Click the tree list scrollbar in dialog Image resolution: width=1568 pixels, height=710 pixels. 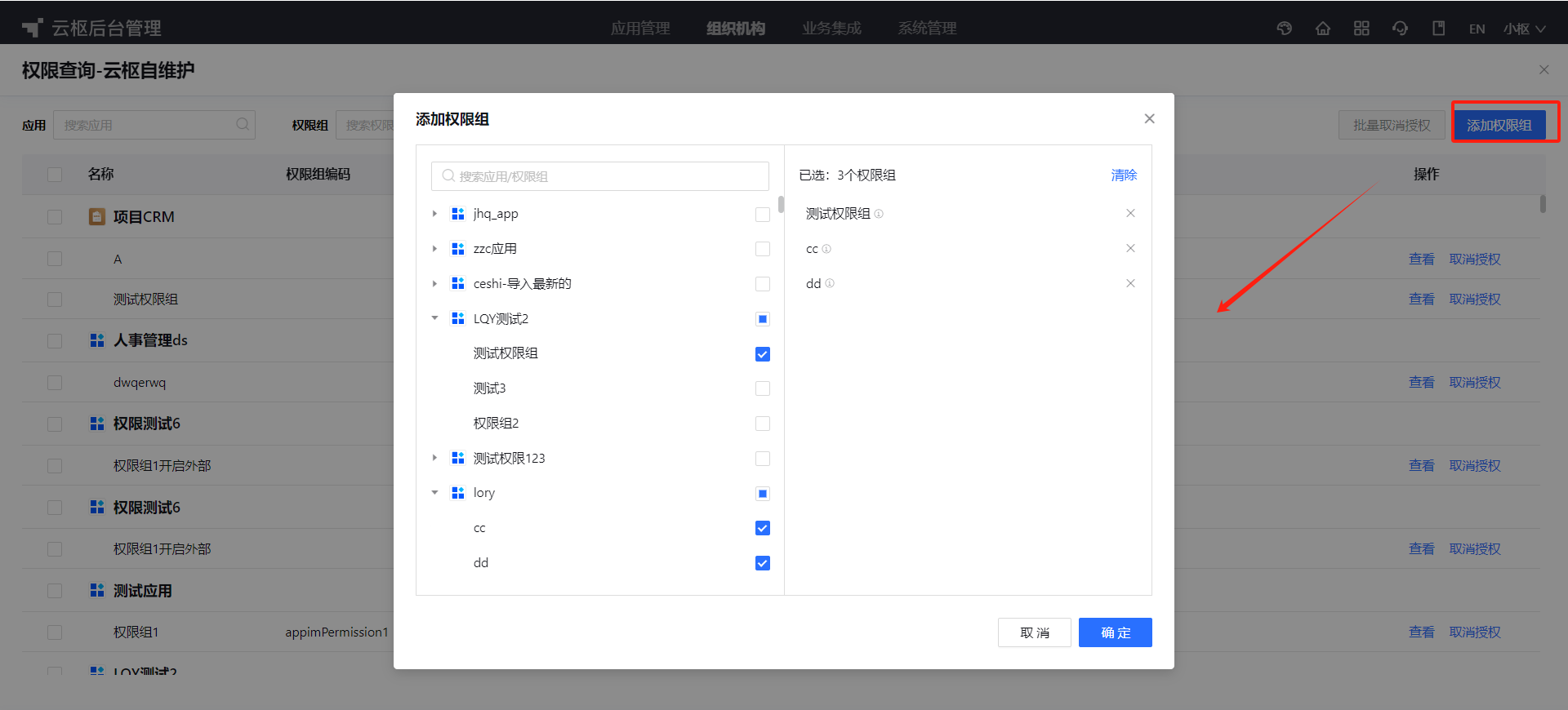coord(781,204)
